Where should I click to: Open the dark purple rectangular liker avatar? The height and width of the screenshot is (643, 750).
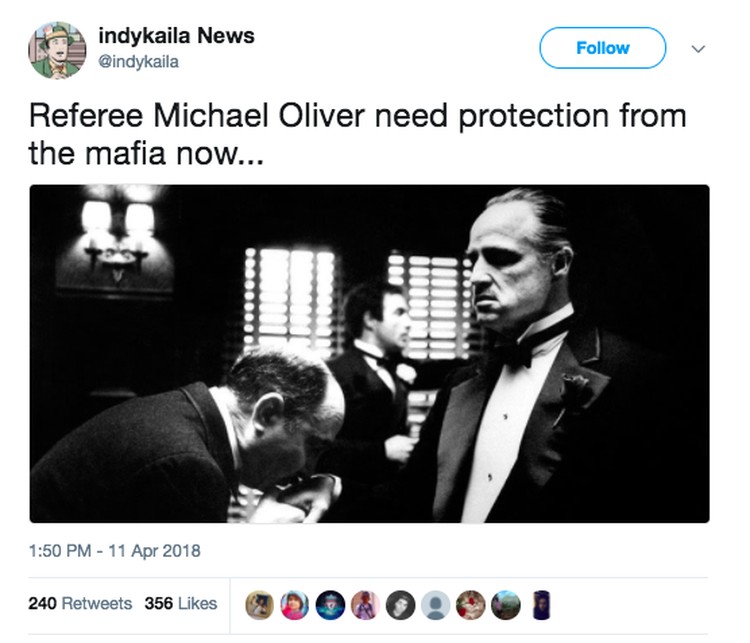541,606
